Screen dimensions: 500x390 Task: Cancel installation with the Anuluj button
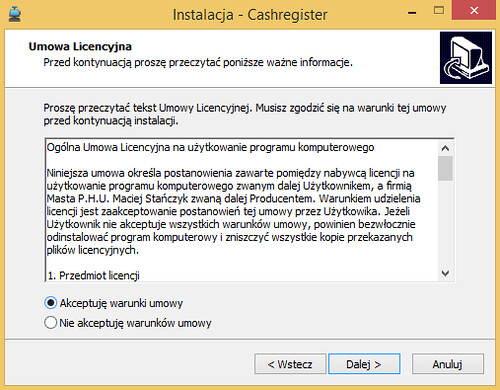448,364
